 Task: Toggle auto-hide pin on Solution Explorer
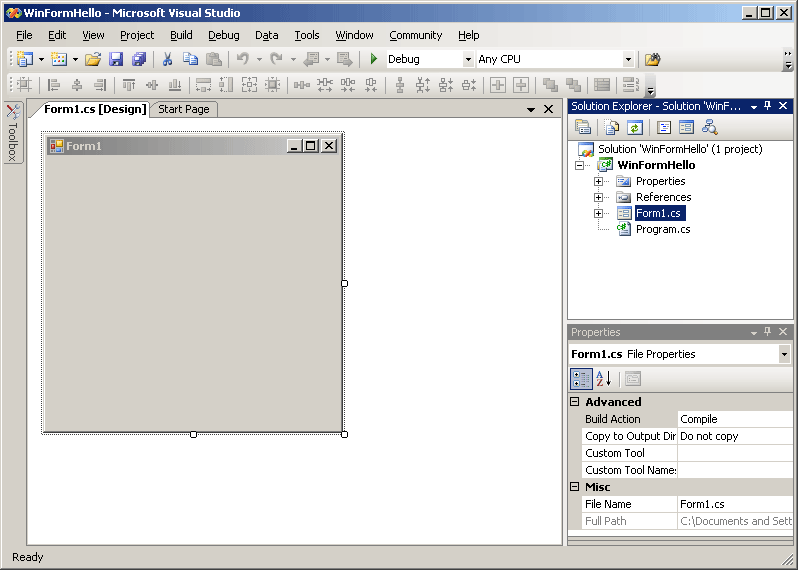click(x=768, y=106)
